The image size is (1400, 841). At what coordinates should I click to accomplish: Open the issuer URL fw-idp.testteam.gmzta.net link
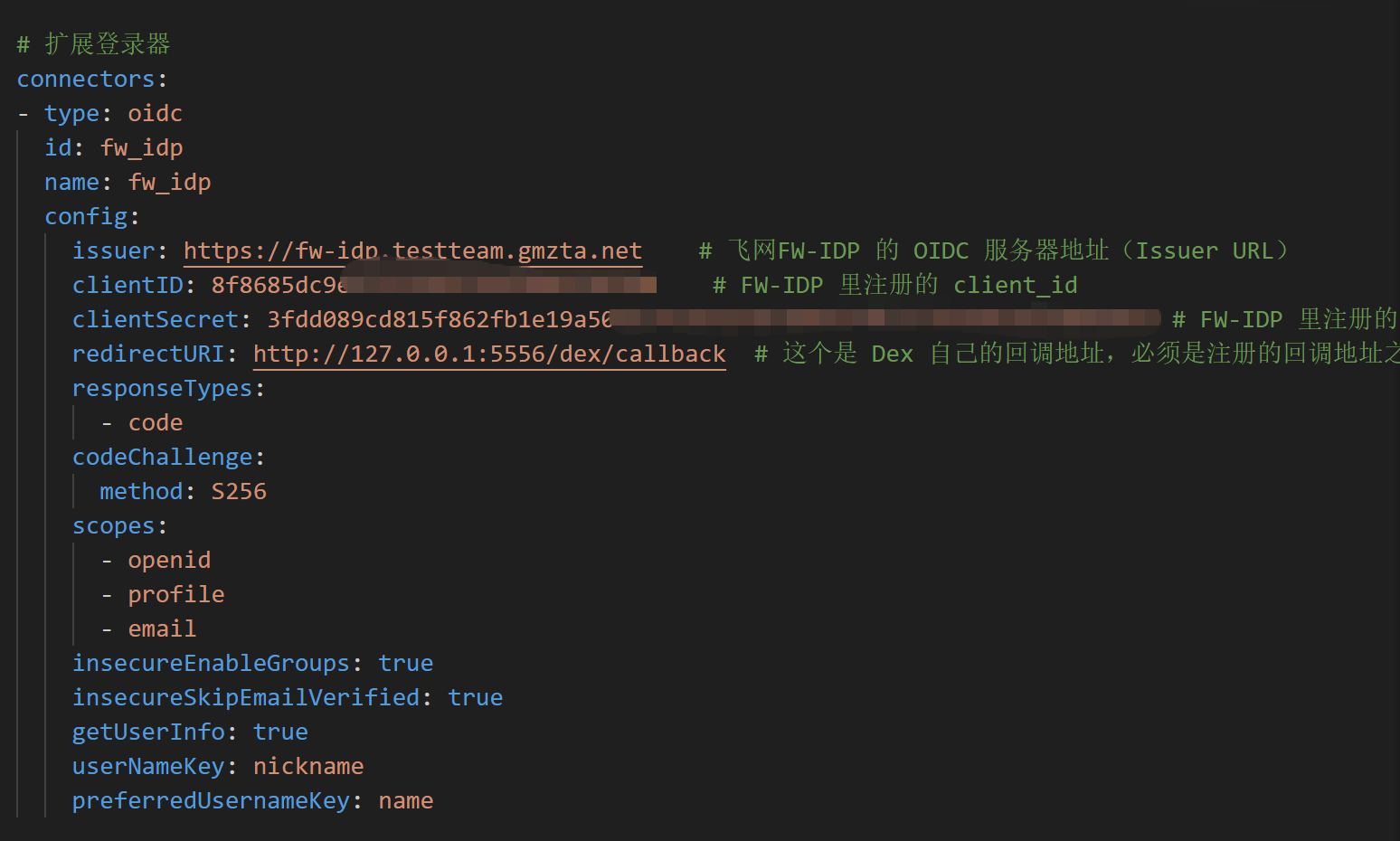pos(412,250)
